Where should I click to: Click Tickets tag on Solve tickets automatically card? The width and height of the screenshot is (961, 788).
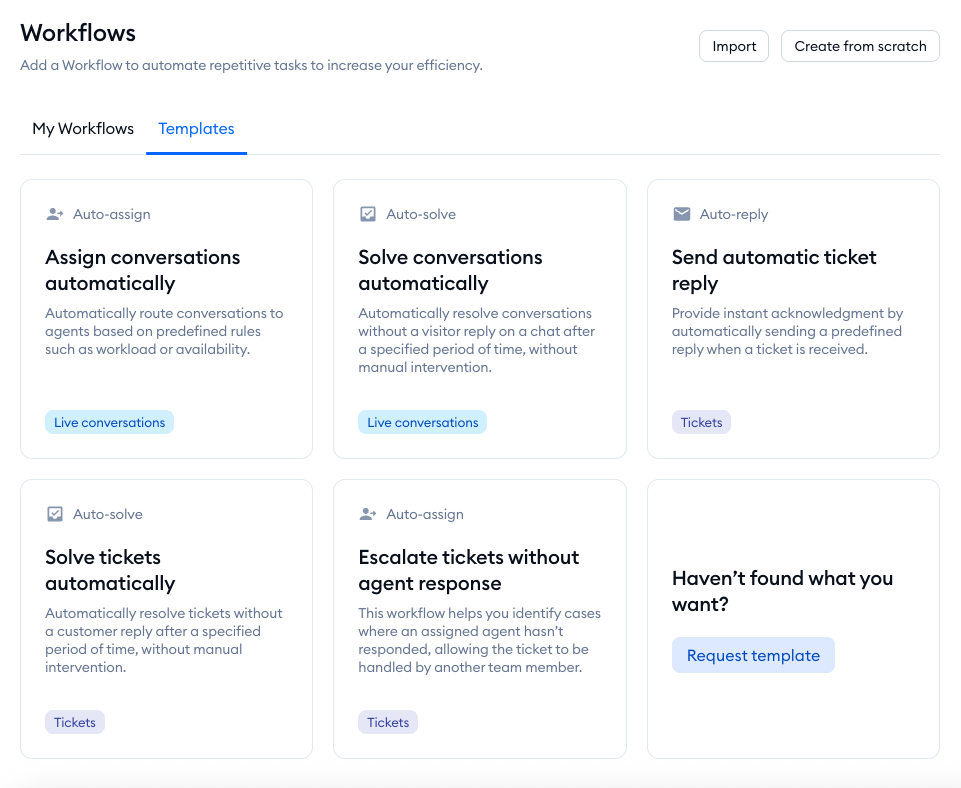(75, 722)
